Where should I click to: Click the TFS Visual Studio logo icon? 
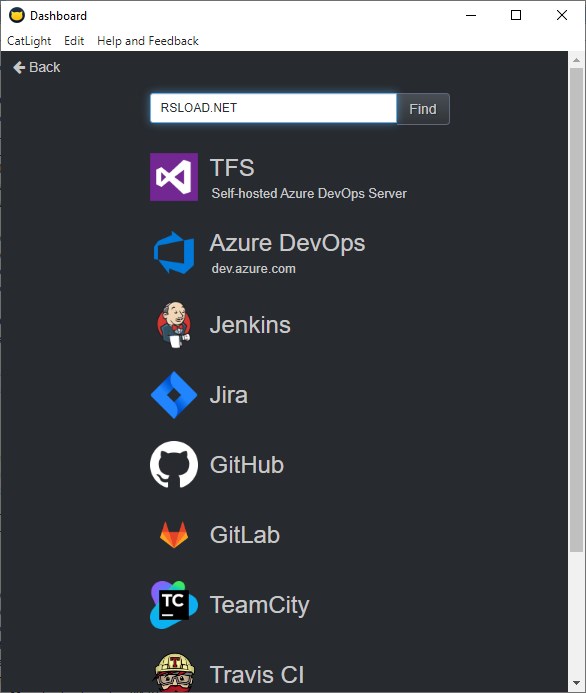click(x=174, y=177)
